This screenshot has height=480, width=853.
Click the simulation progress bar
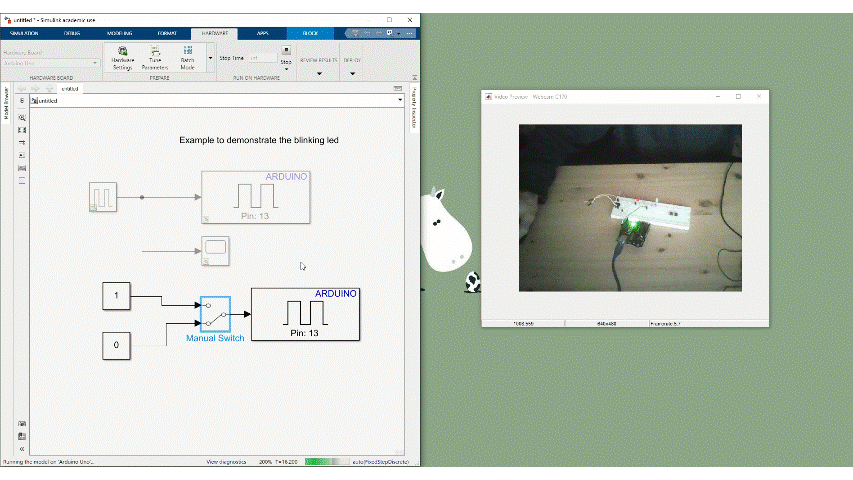coord(326,461)
